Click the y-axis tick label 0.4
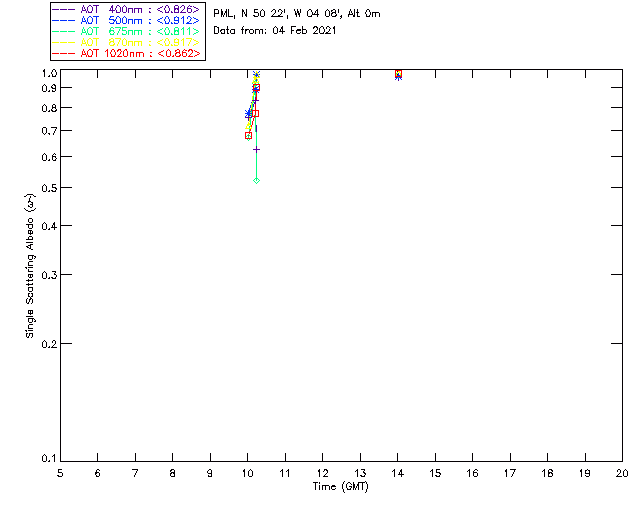Image resolution: width=640 pixels, height=512 pixels. [x=49, y=226]
